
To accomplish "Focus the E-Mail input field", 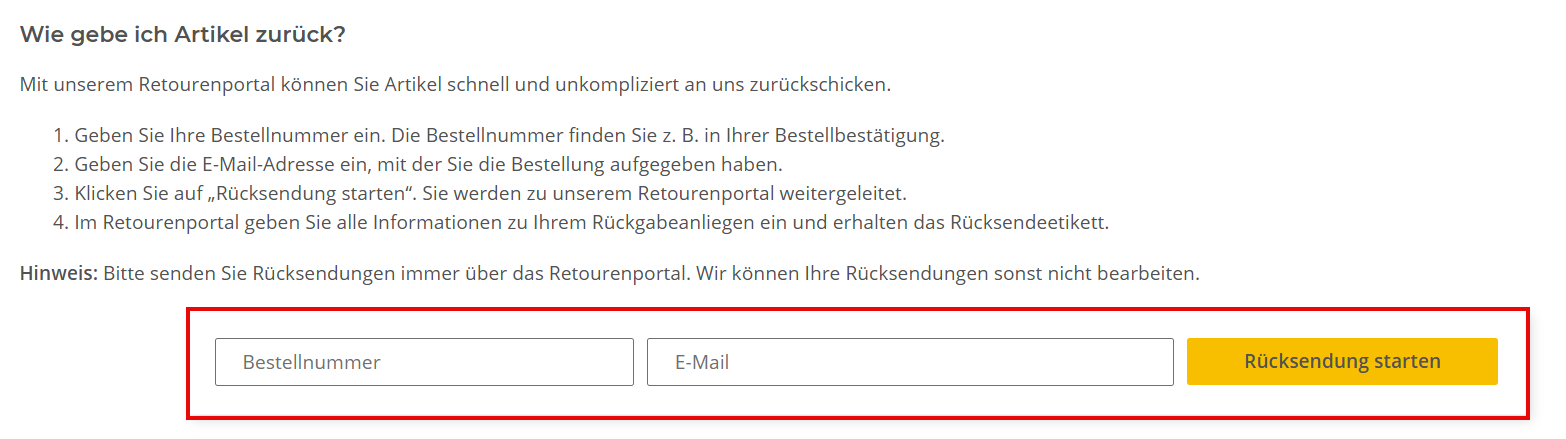I will pyautogui.click(x=910, y=362).
